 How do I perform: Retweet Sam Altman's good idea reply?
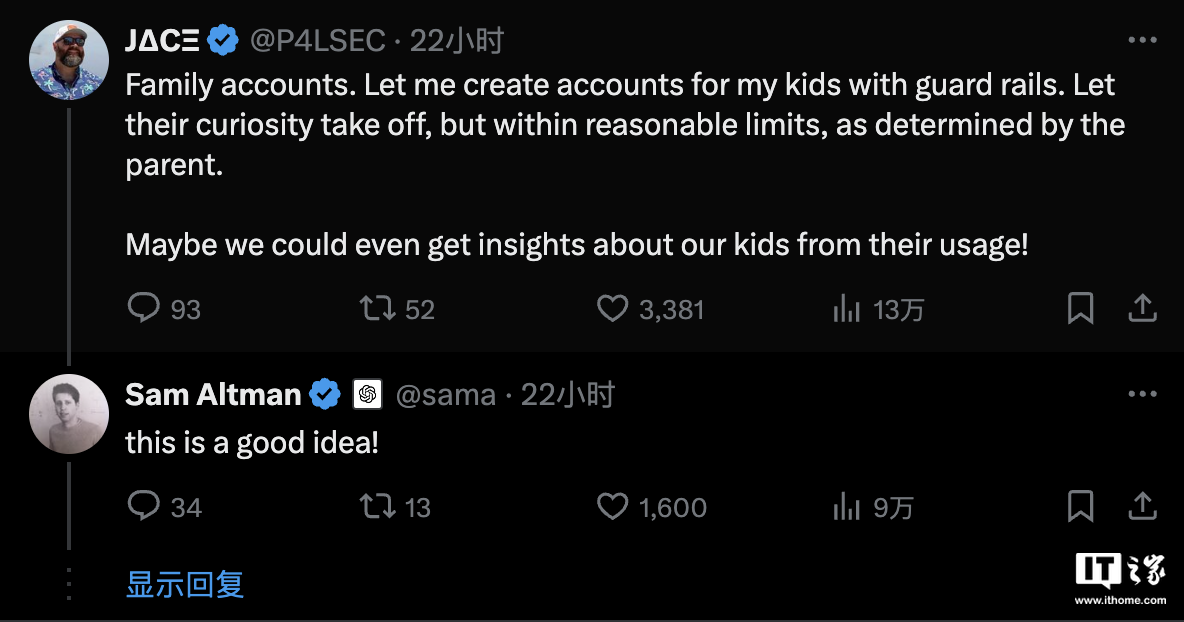(x=377, y=506)
